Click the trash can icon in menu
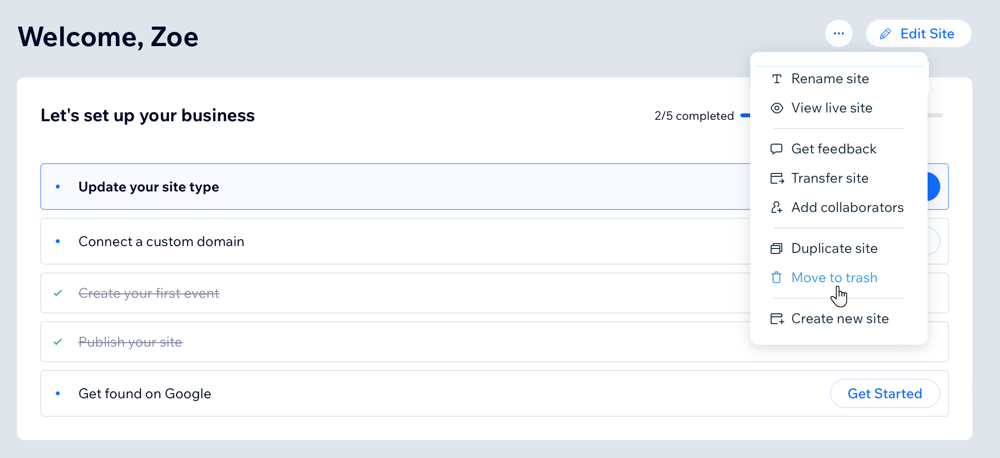 [776, 278]
